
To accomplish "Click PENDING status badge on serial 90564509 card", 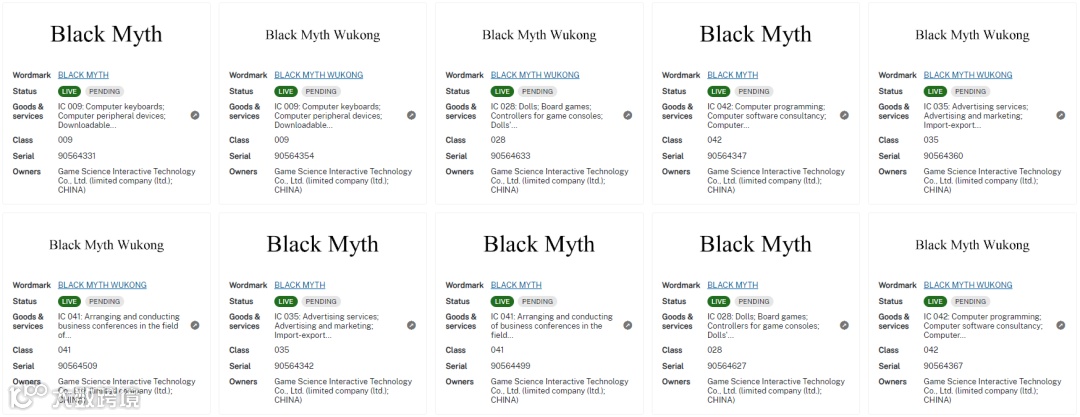I will (104, 302).
